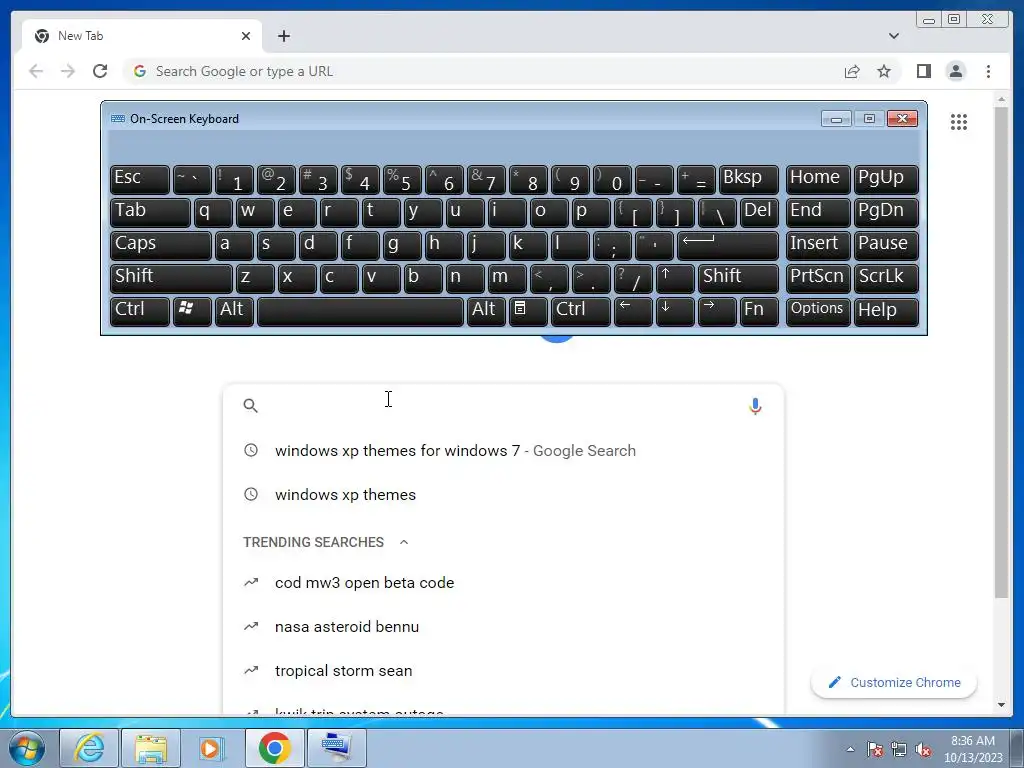Image resolution: width=1024 pixels, height=768 pixels.
Task: Toggle Fn key on keyboard
Action: pyautogui.click(x=760, y=310)
